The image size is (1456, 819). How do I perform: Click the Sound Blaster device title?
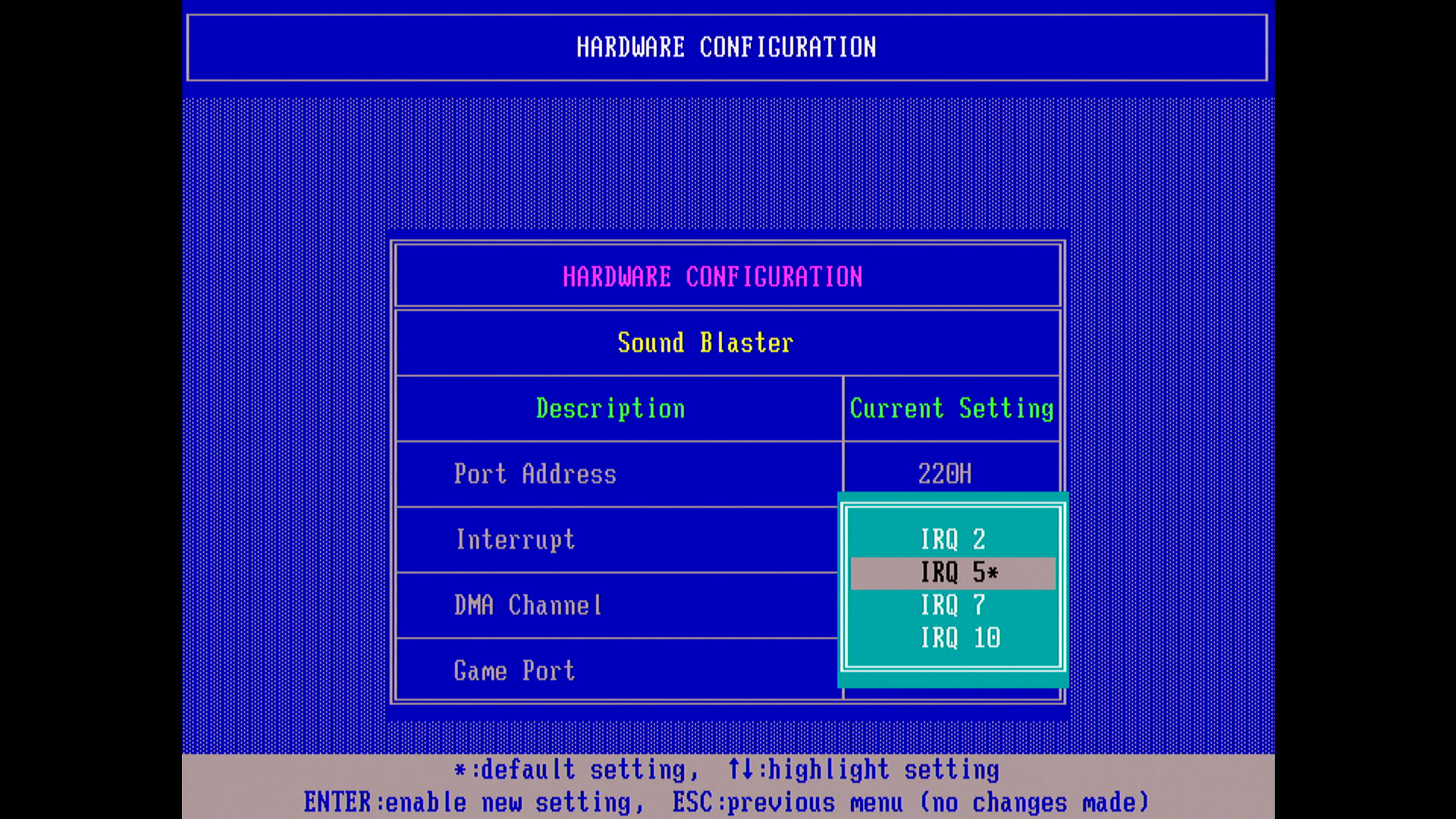click(x=705, y=343)
